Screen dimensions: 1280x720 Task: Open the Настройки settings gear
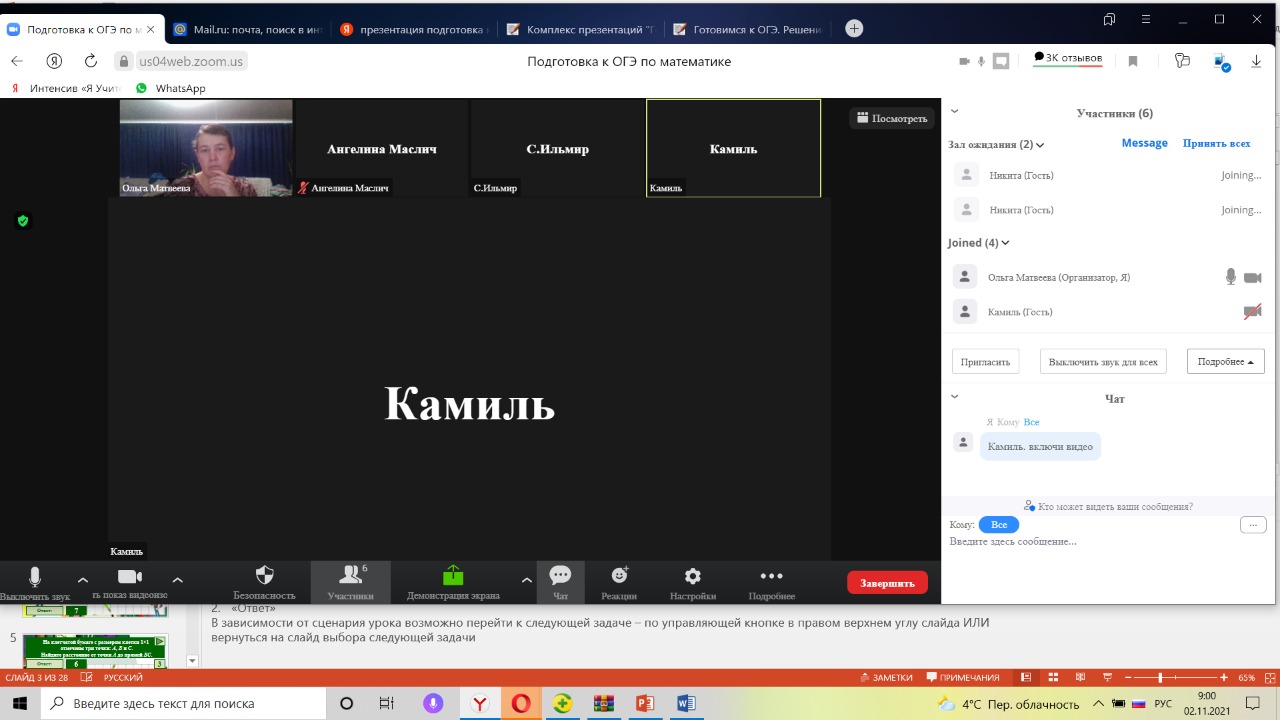(692, 576)
